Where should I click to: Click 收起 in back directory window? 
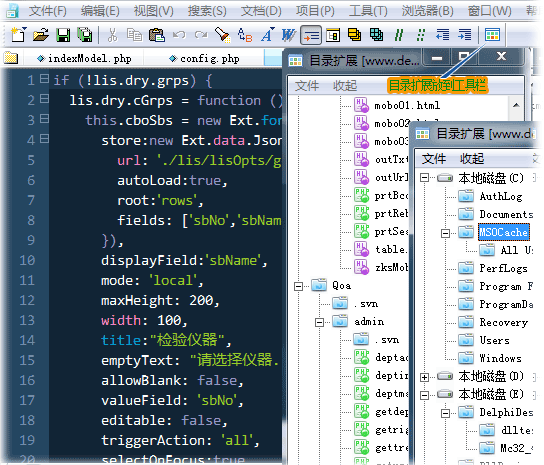(345, 86)
